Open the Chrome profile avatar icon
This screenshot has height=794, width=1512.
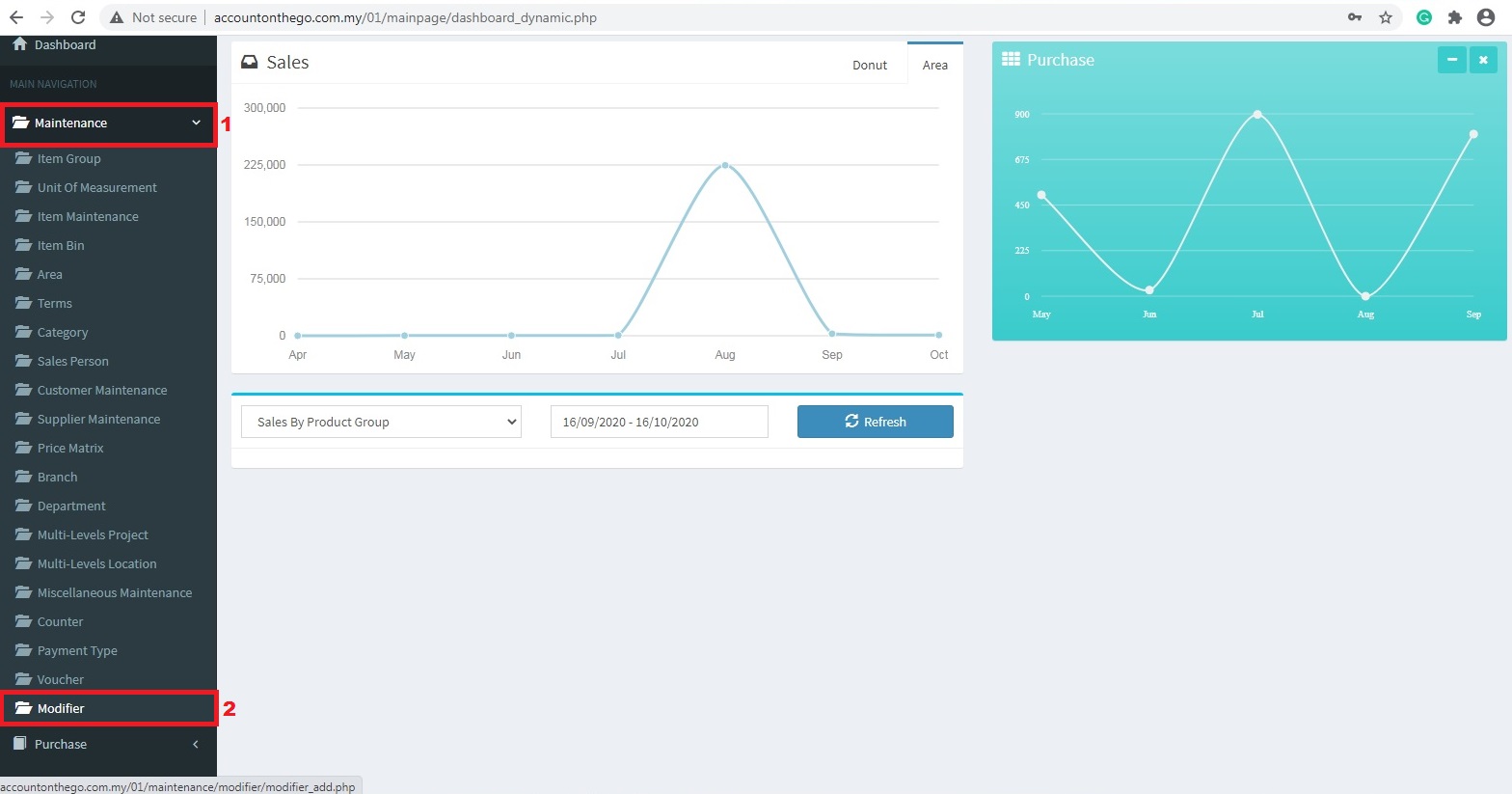pos(1486,17)
